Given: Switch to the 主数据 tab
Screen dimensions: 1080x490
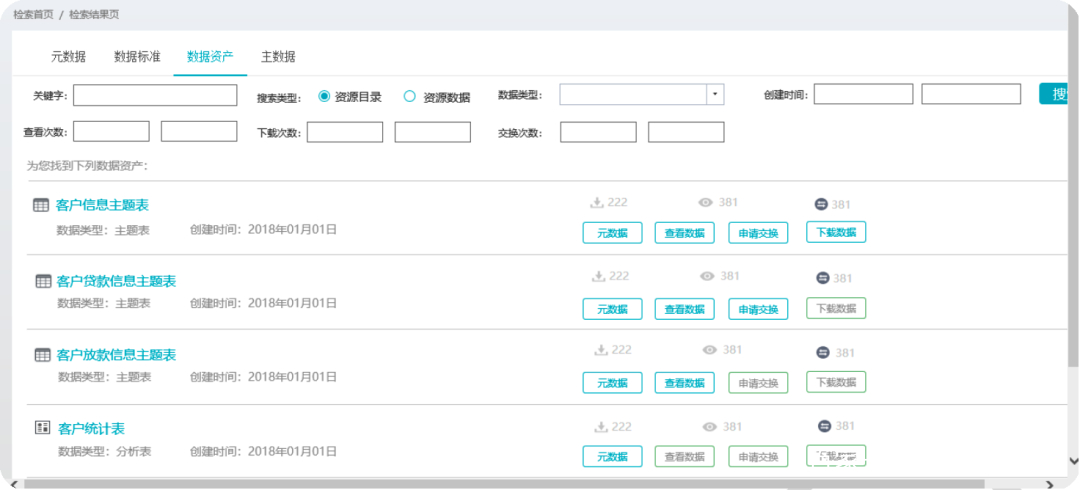Looking at the screenshot, I should point(278,57).
